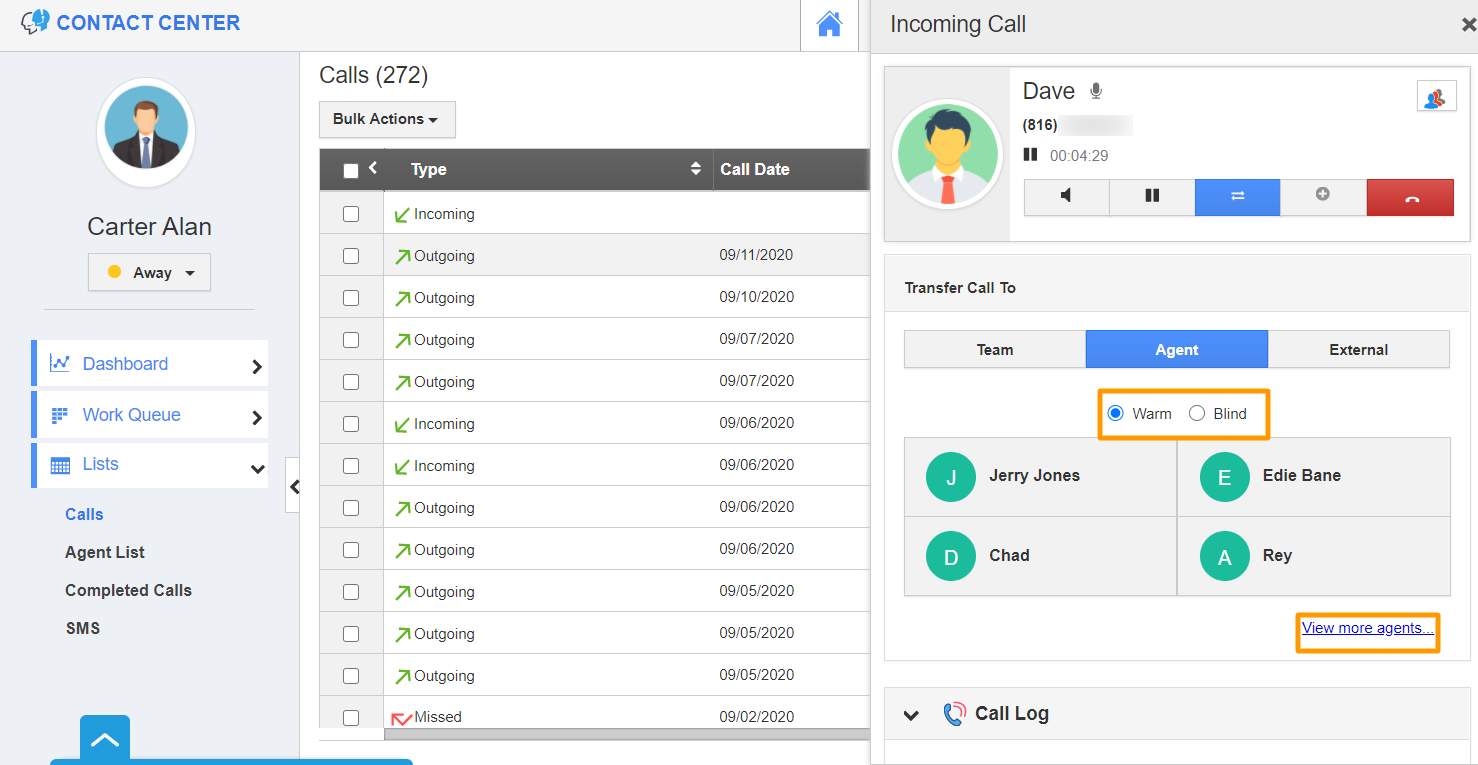Expand the Call Log section
Screen dimensions: 1478x765
click(x=911, y=714)
